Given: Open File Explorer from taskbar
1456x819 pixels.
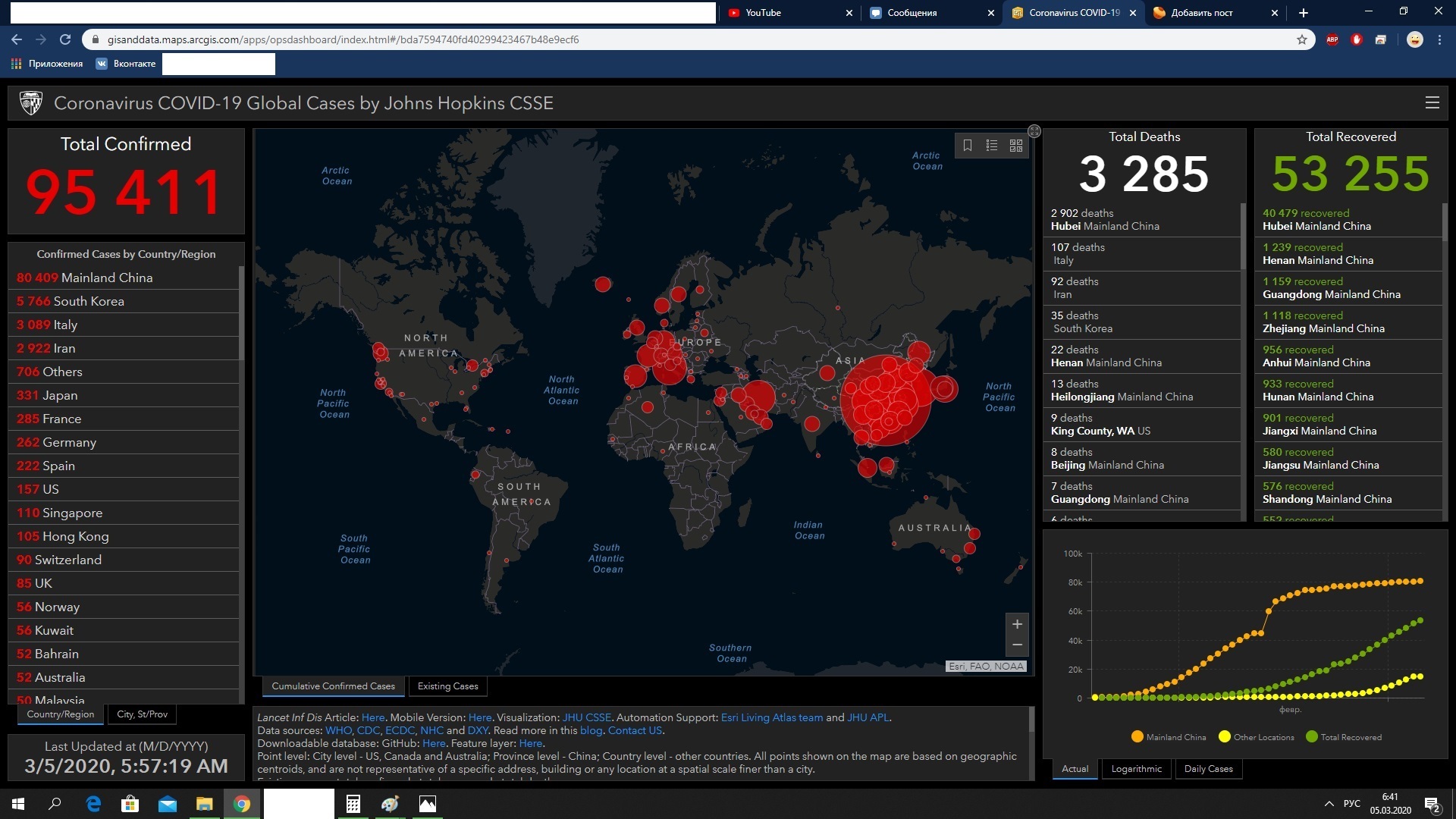Looking at the screenshot, I should tap(205, 804).
